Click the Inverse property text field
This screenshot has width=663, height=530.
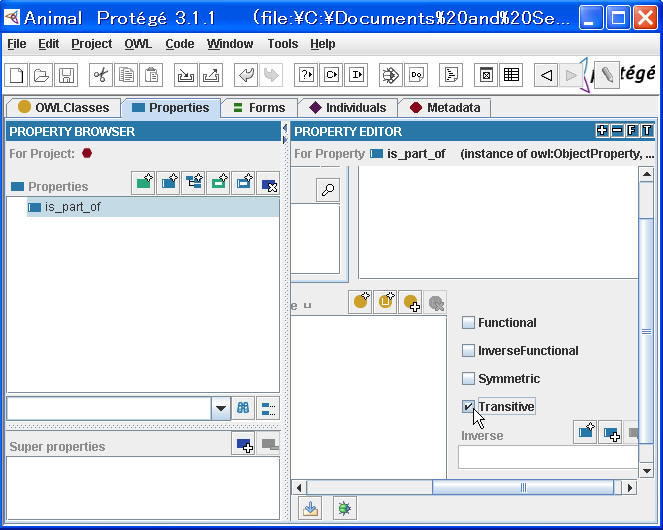click(x=547, y=457)
